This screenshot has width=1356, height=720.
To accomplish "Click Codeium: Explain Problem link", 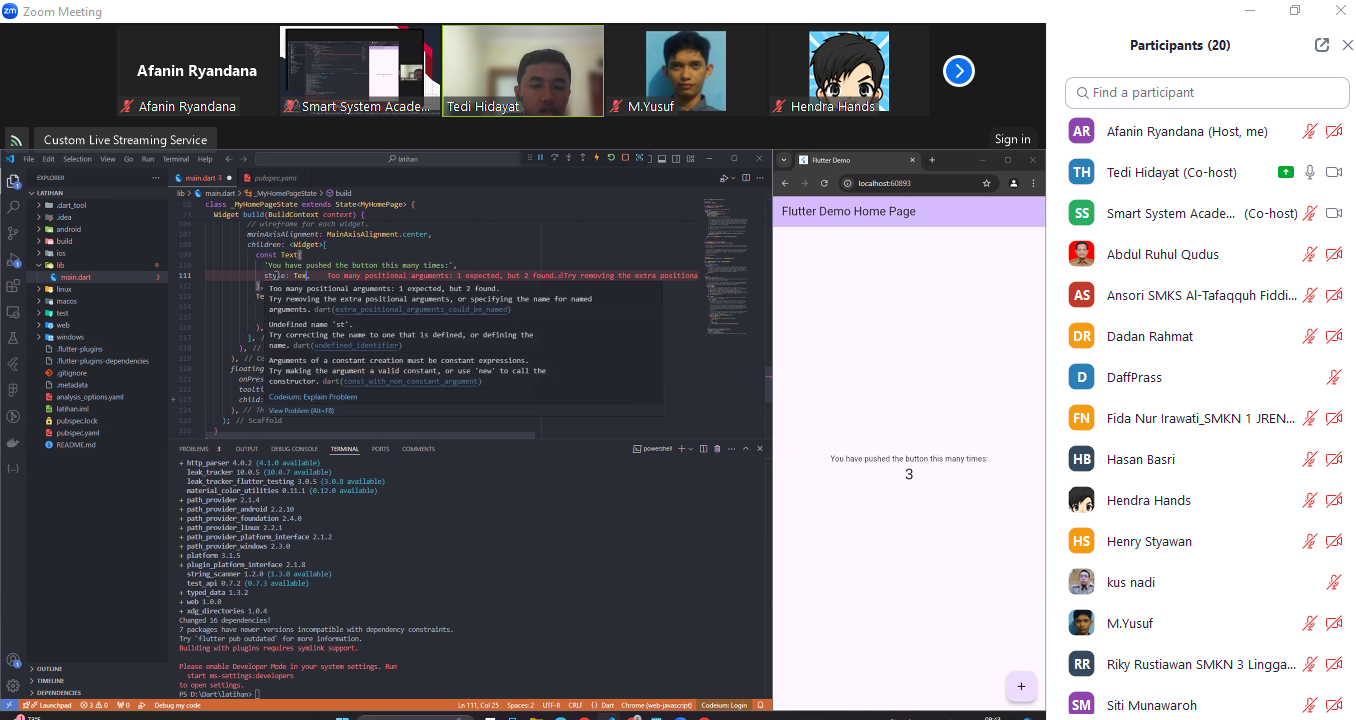I will 311,397.
